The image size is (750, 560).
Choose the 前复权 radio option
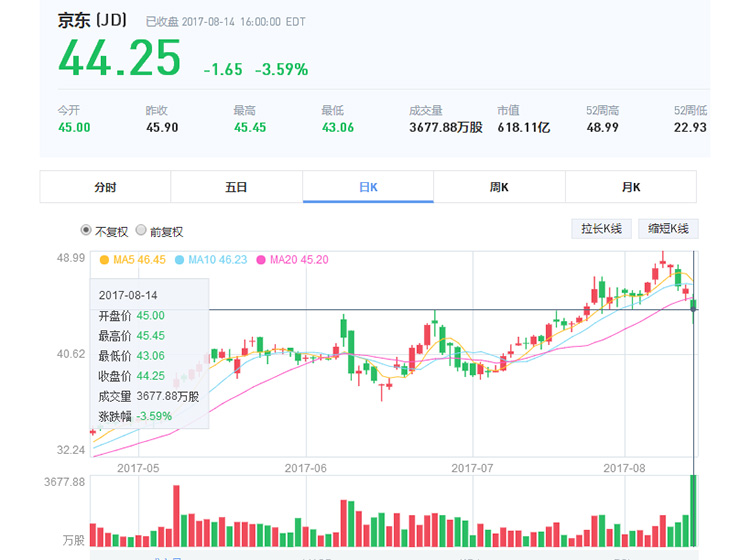point(141,231)
